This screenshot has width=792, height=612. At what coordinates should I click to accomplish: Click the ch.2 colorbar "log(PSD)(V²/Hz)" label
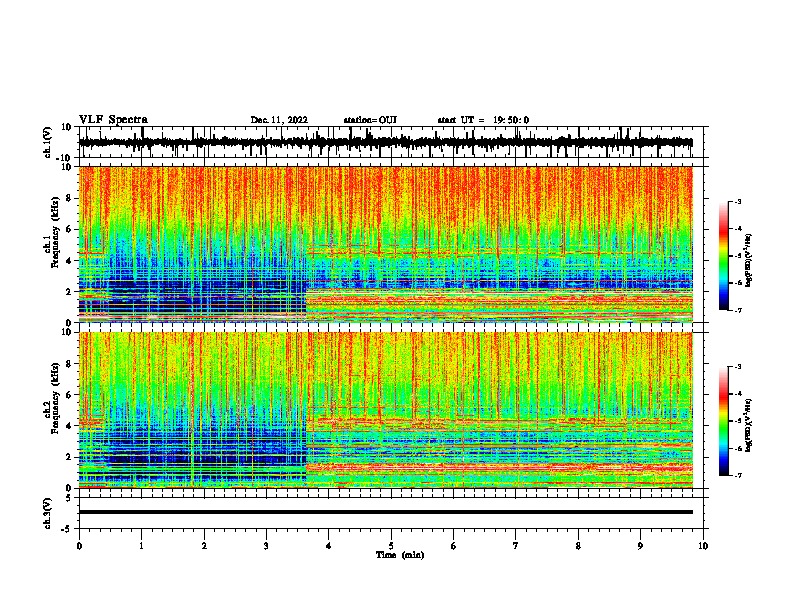tap(748, 425)
